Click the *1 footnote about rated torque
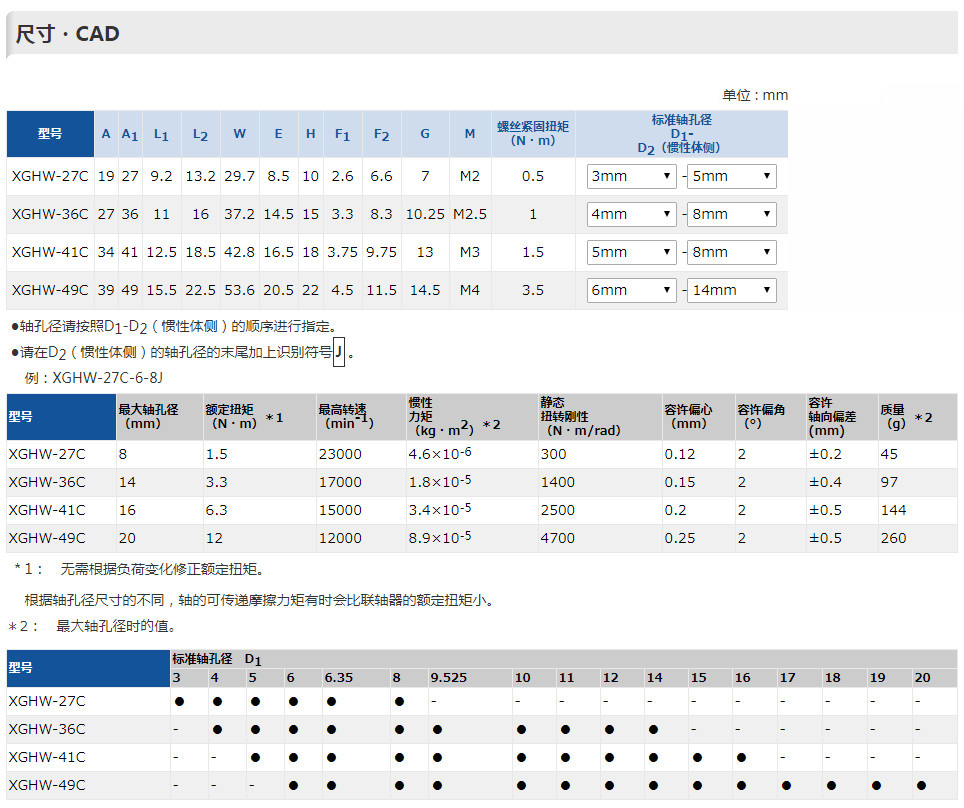The height and width of the screenshot is (808, 964). pyautogui.click(x=140, y=569)
